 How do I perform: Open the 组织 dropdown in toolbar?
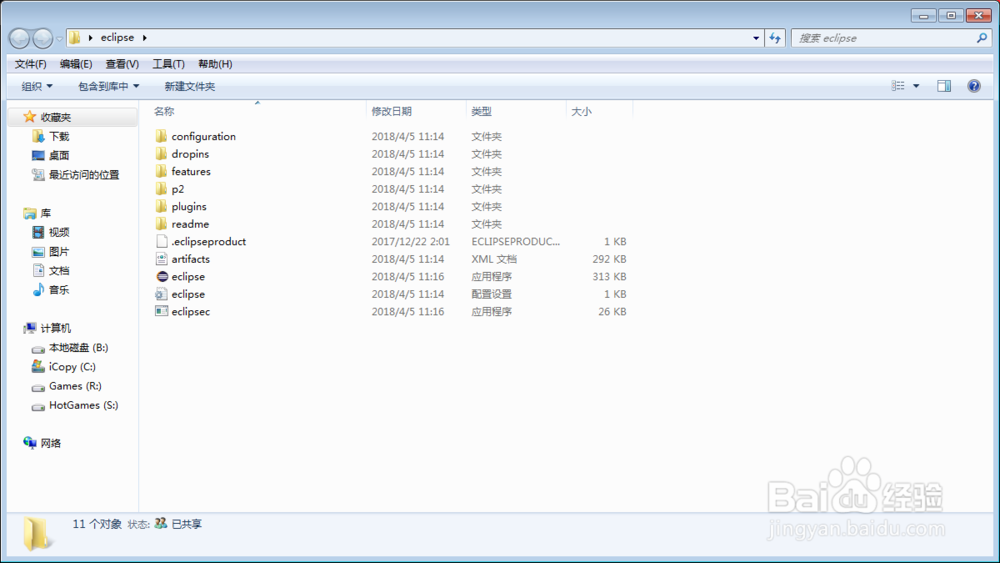tap(37, 86)
